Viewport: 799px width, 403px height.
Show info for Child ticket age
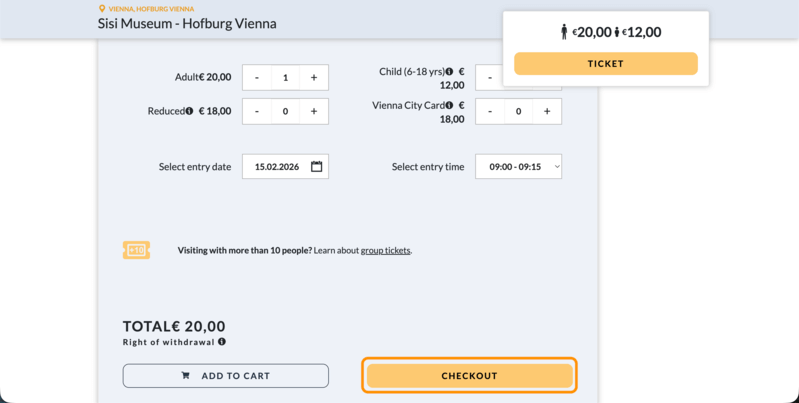click(449, 72)
